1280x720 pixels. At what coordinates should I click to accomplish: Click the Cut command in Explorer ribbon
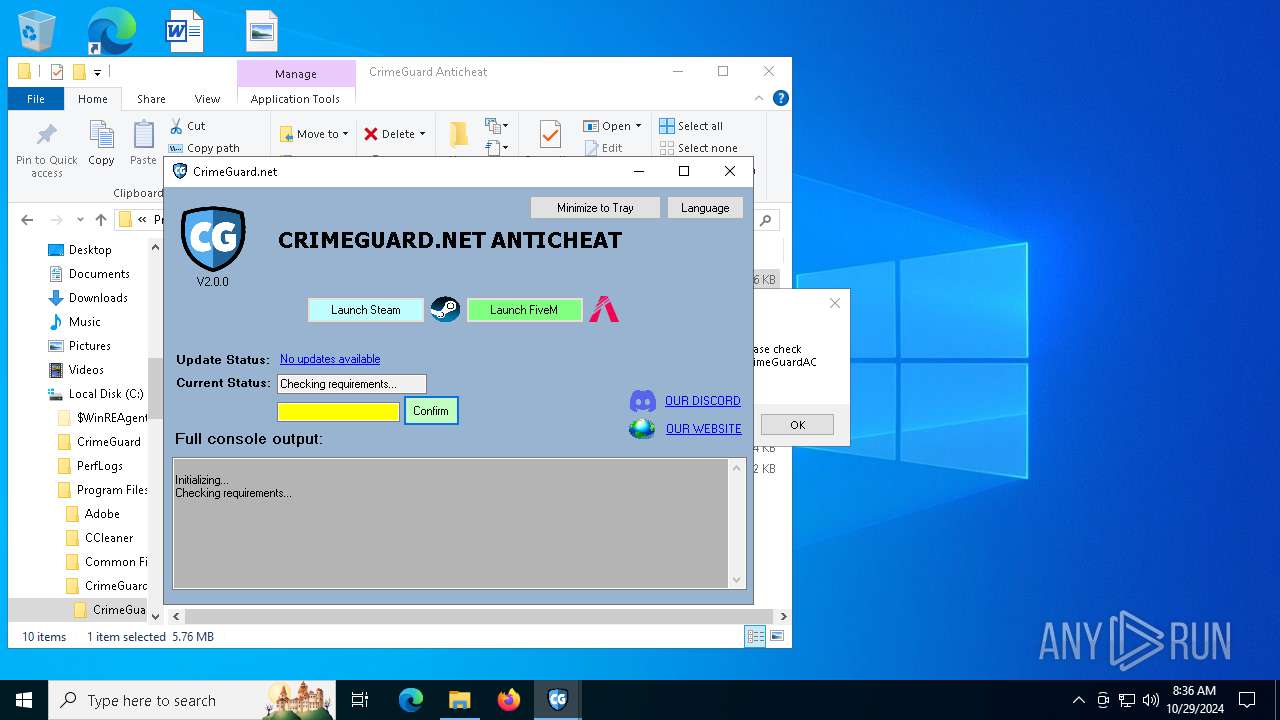(x=187, y=126)
